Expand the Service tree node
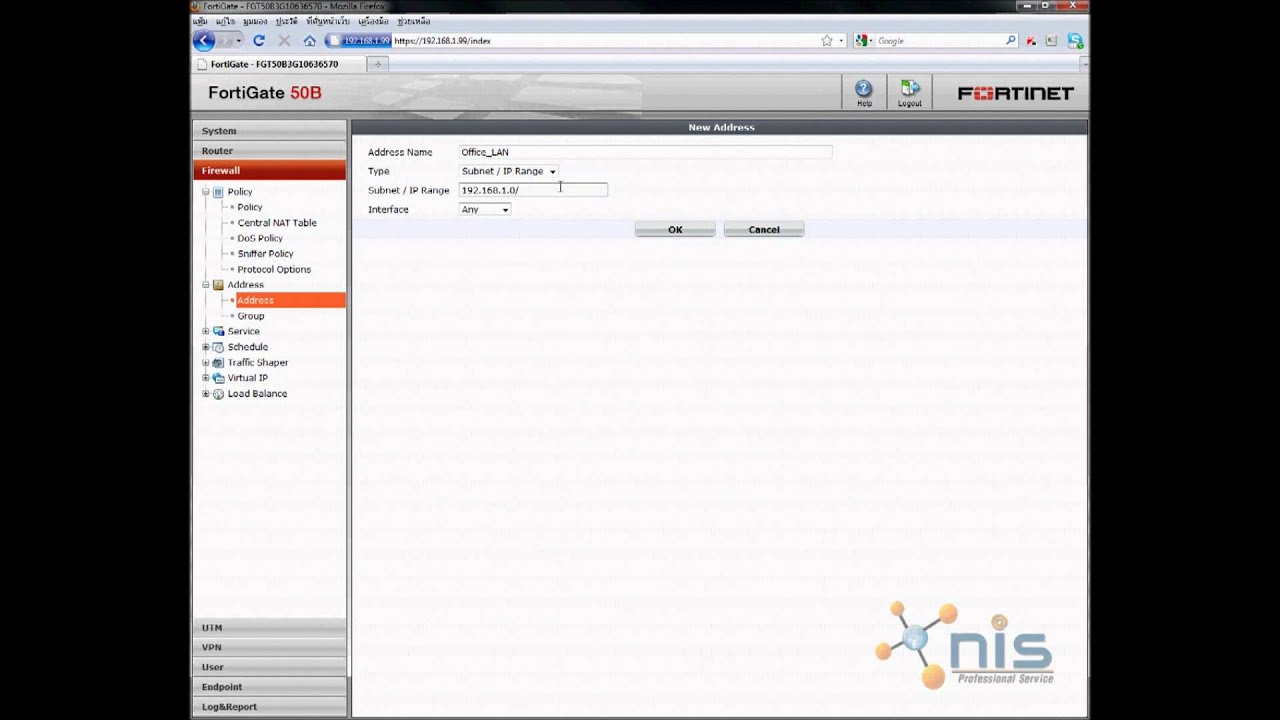The width and height of the screenshot is (1280, 720). click(x=206, y=331)
